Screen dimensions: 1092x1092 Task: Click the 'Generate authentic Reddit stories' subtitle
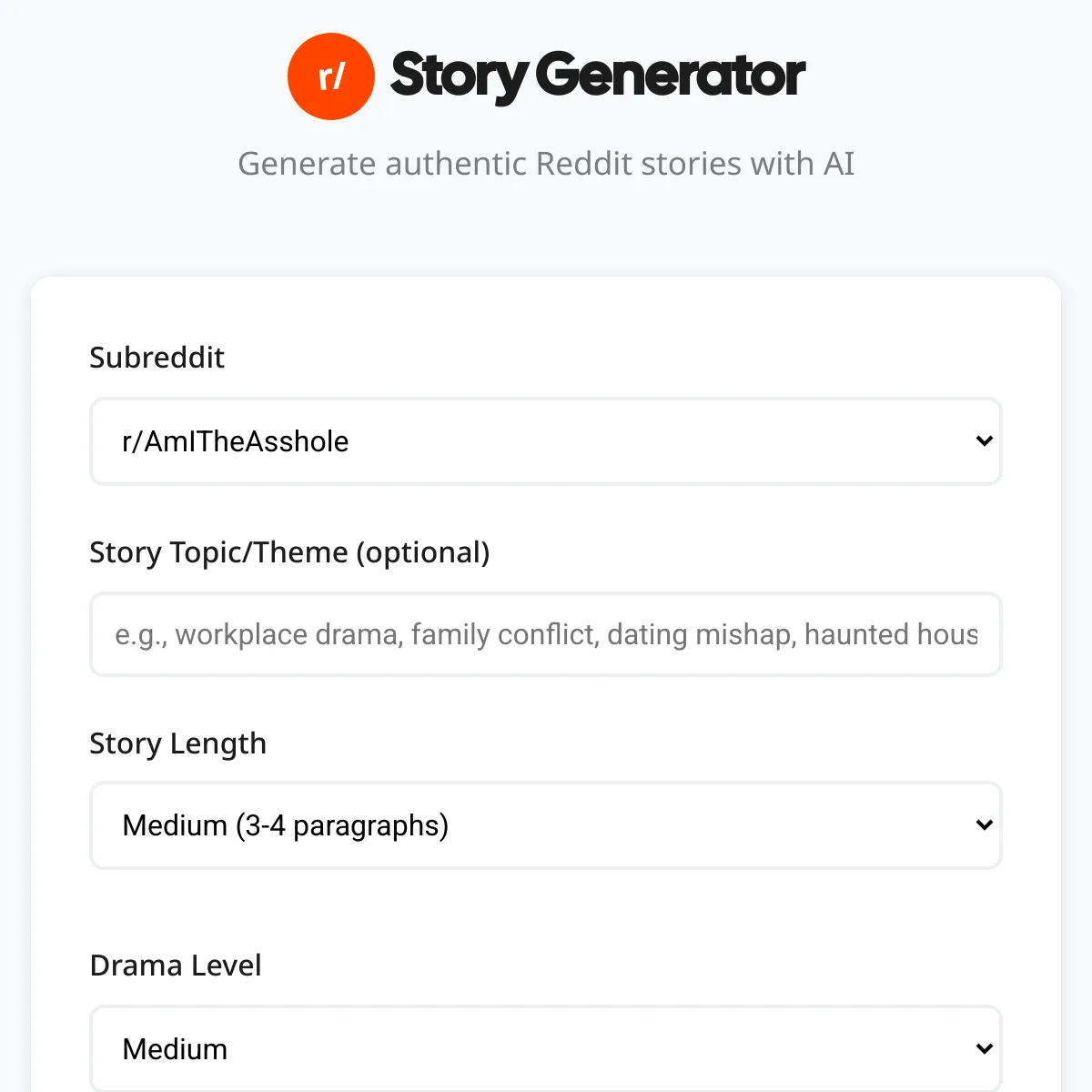[x=546, y=164]
